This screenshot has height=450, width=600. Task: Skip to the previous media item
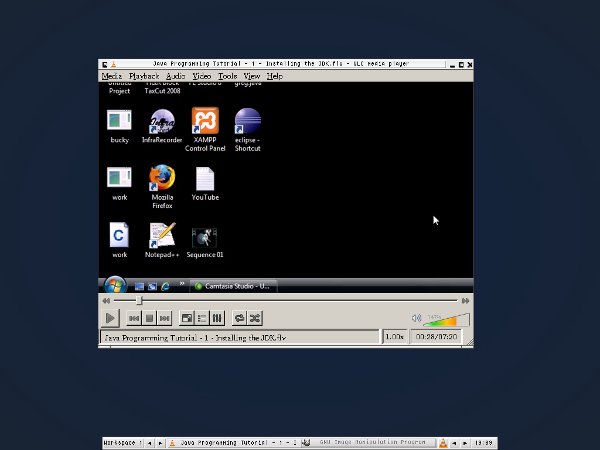click(134, 318)
